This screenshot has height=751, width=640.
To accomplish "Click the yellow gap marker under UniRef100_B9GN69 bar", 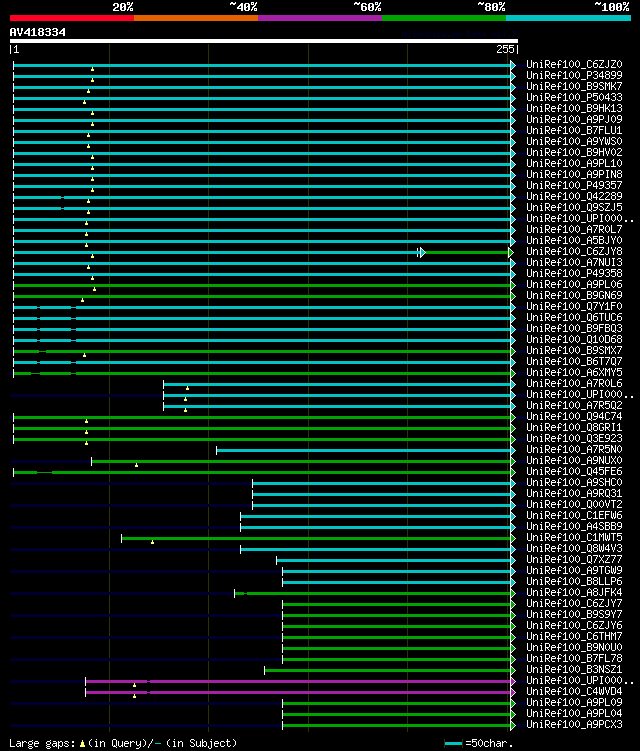I will click(83, 300).
